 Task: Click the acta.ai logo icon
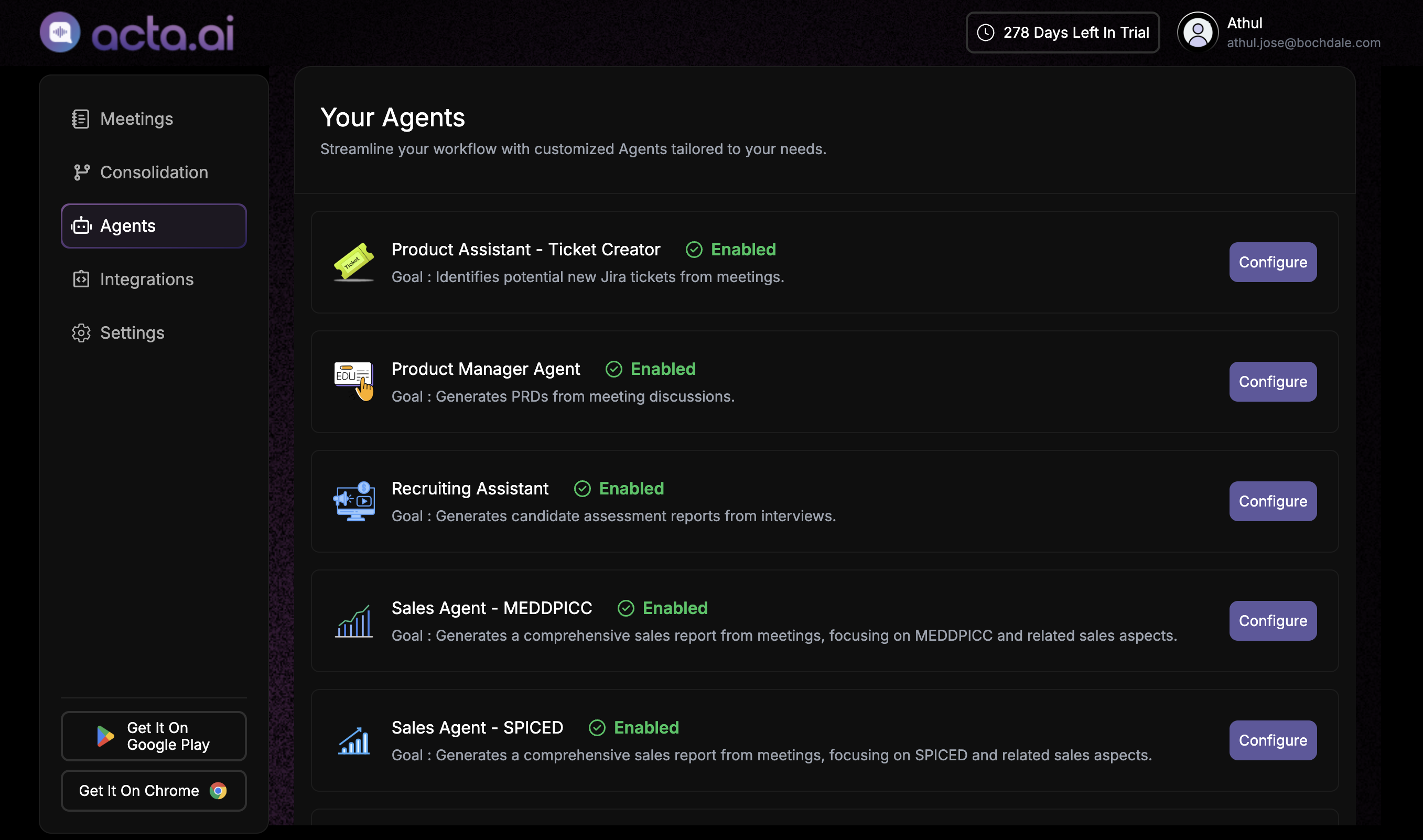(60, 33)
